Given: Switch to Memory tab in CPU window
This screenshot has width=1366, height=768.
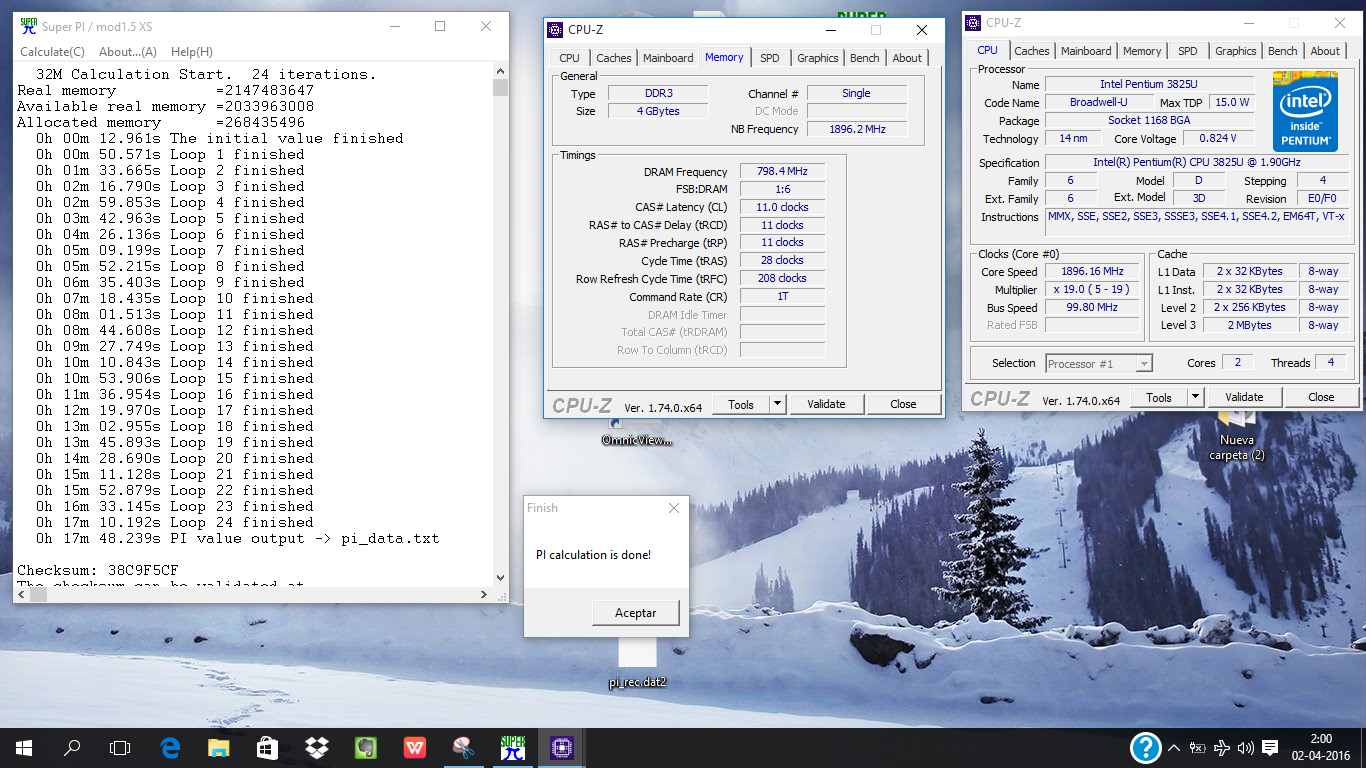Looking at the screenshot, I should [x=1141, y=51].
